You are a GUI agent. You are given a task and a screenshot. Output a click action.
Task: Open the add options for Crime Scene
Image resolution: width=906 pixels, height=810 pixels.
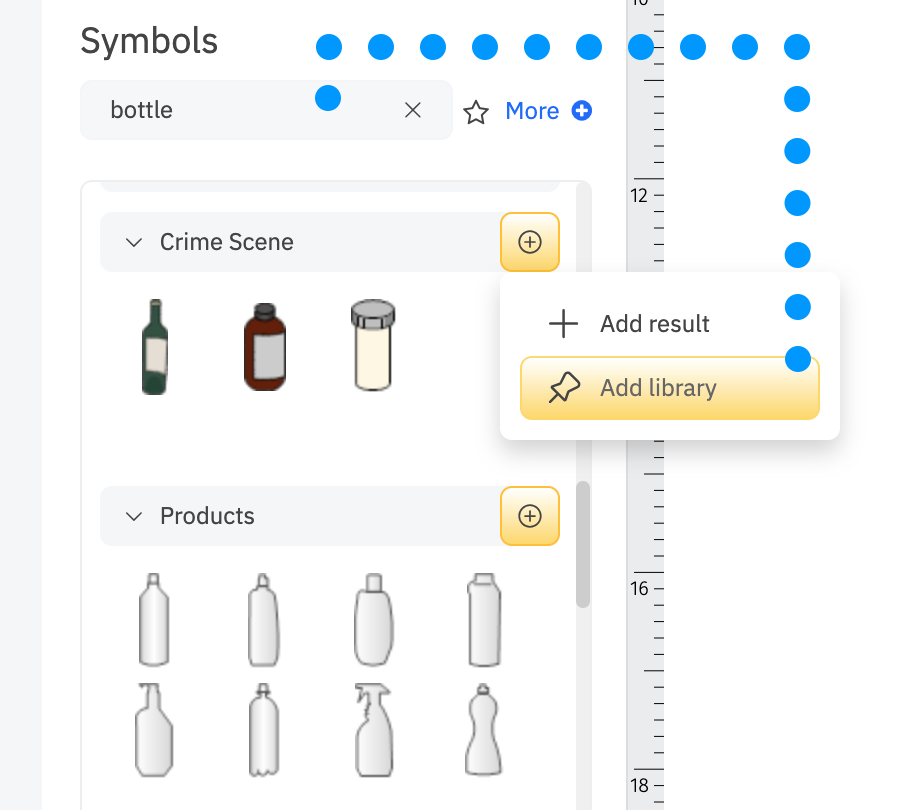[x=529, y=242]
